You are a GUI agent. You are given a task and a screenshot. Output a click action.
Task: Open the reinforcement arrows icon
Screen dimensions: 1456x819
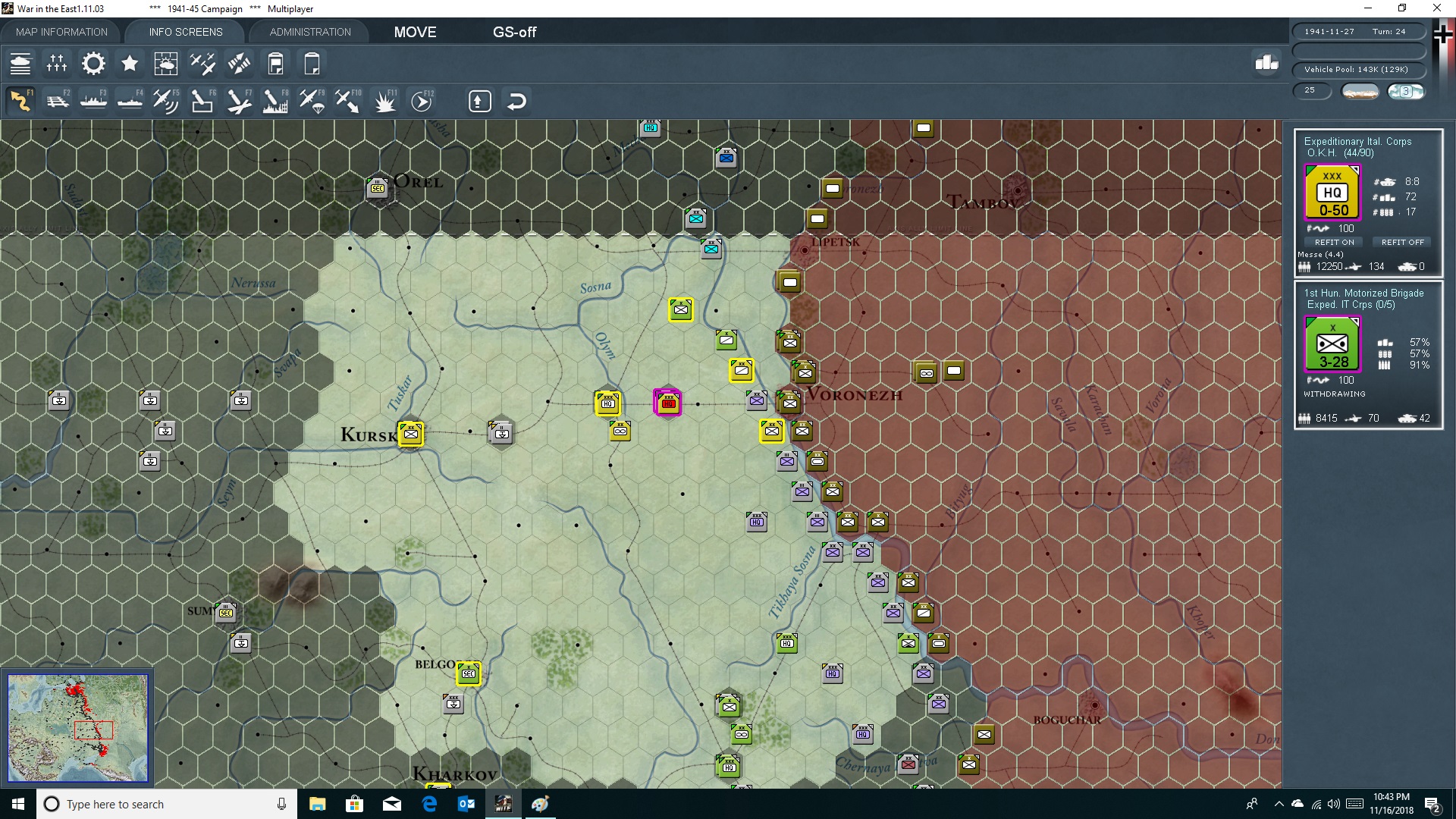click(239, 64)
